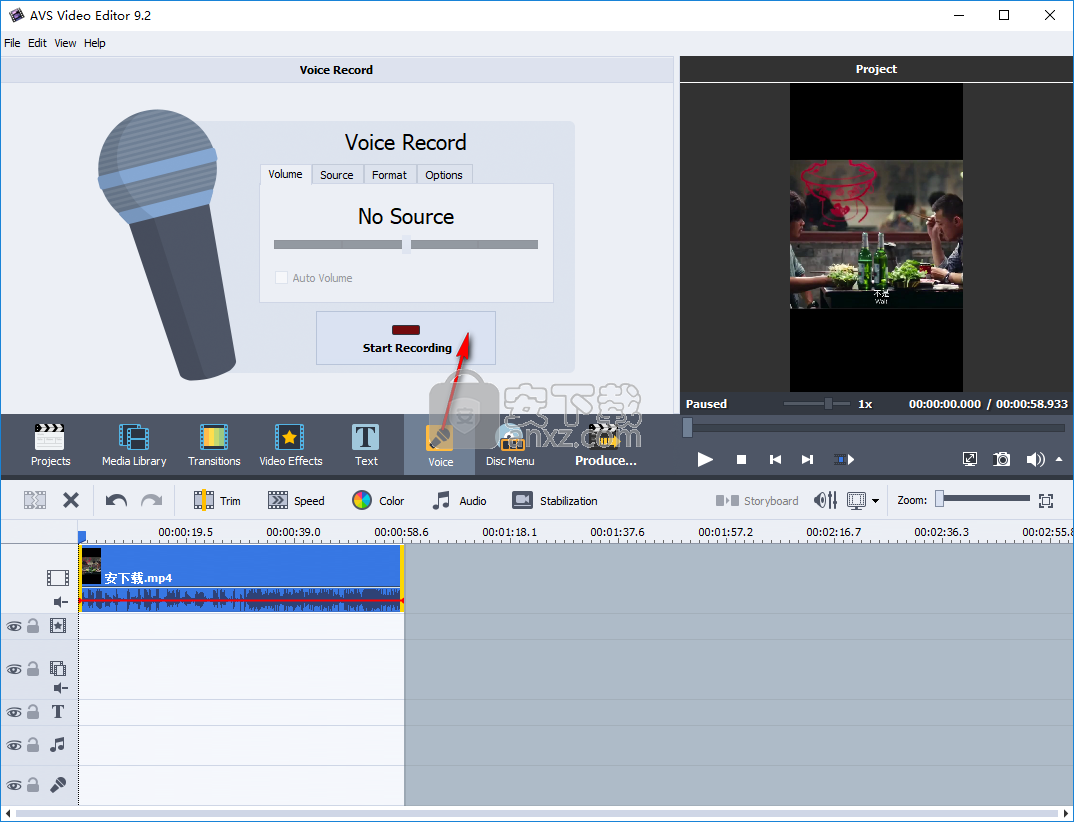This screenshot has height=822, width=1074.
Task: Open the Transitions panel
Action: click(214, 445)
